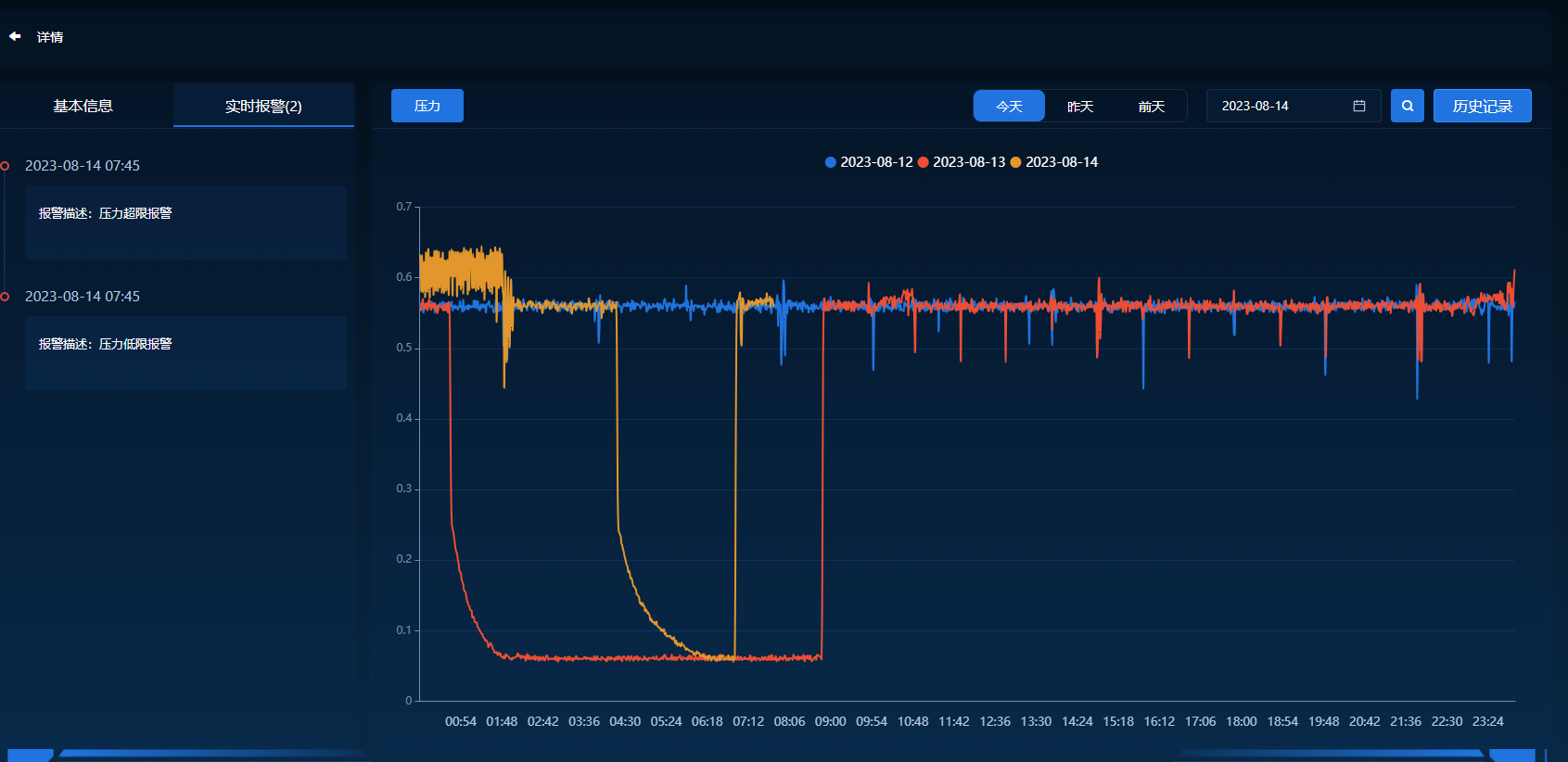
Task: Select the 昨天 time range
Action: (x=1080, y=107)
